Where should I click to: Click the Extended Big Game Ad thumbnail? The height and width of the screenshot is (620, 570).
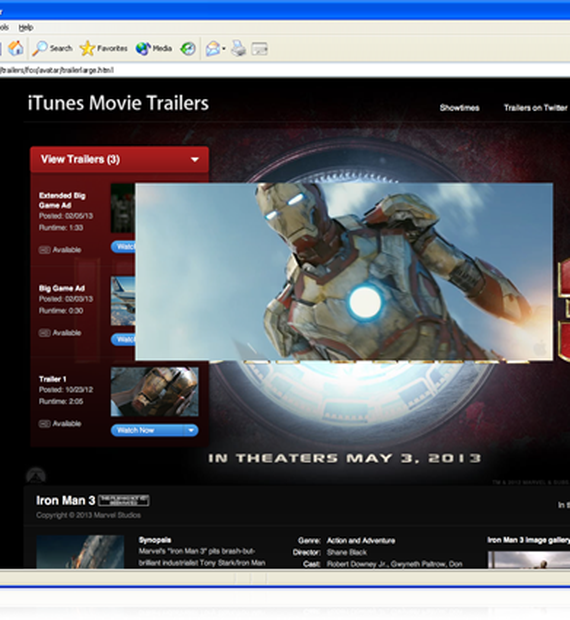point(123,208)
